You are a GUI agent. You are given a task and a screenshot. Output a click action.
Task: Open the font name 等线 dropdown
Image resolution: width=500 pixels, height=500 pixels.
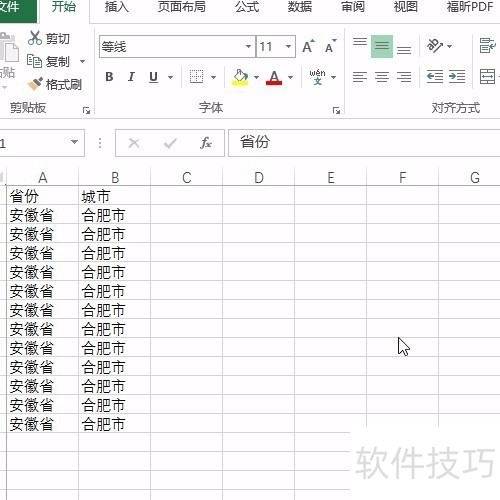(x=248, y=46)
